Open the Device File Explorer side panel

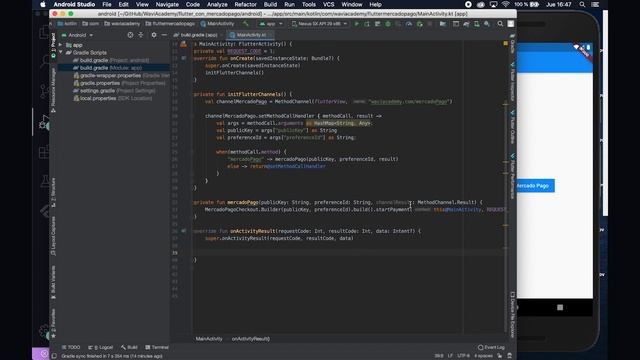(513, 314)
